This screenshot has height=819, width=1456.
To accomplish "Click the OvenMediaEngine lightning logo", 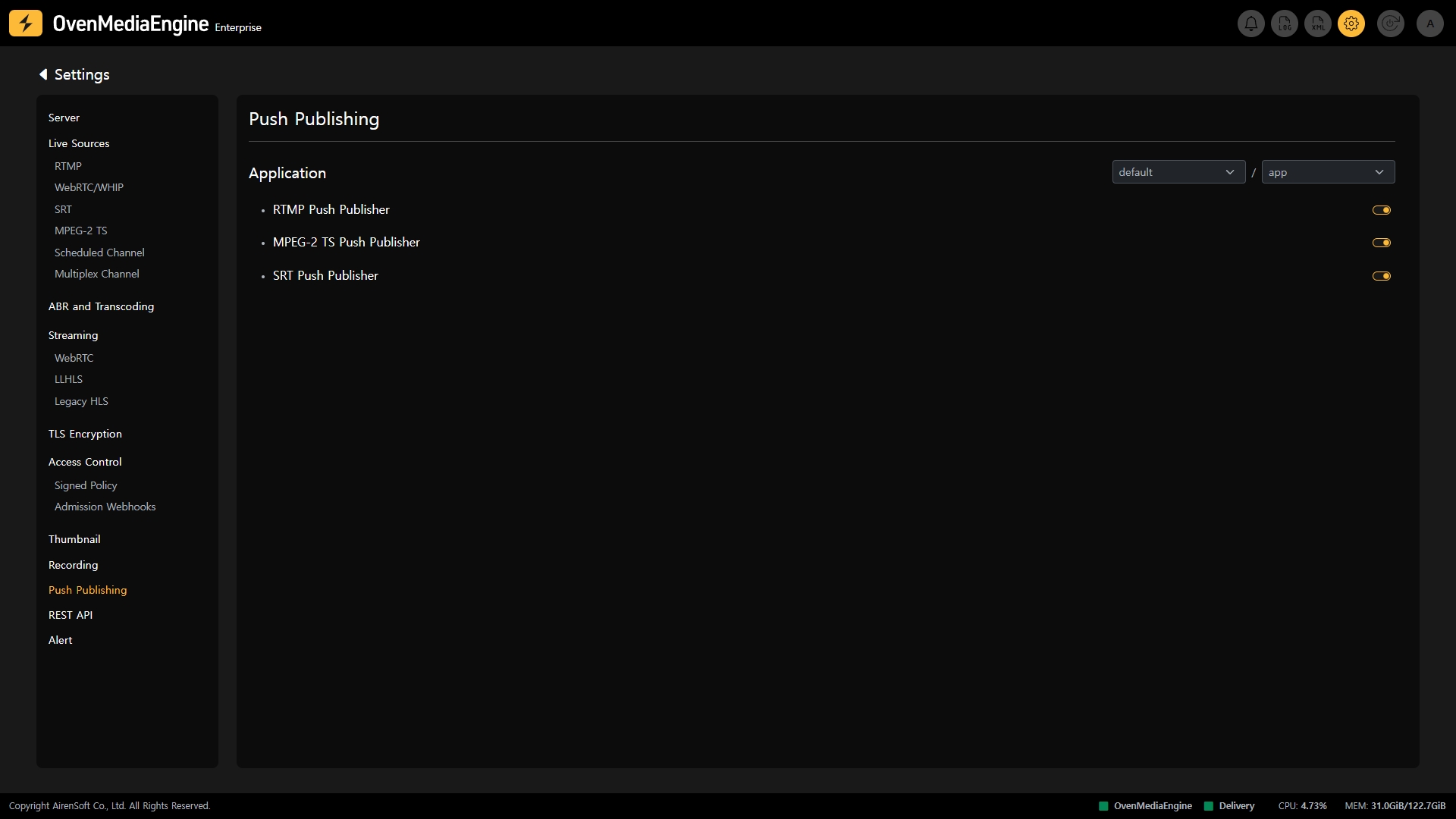I will coord(26,24).
